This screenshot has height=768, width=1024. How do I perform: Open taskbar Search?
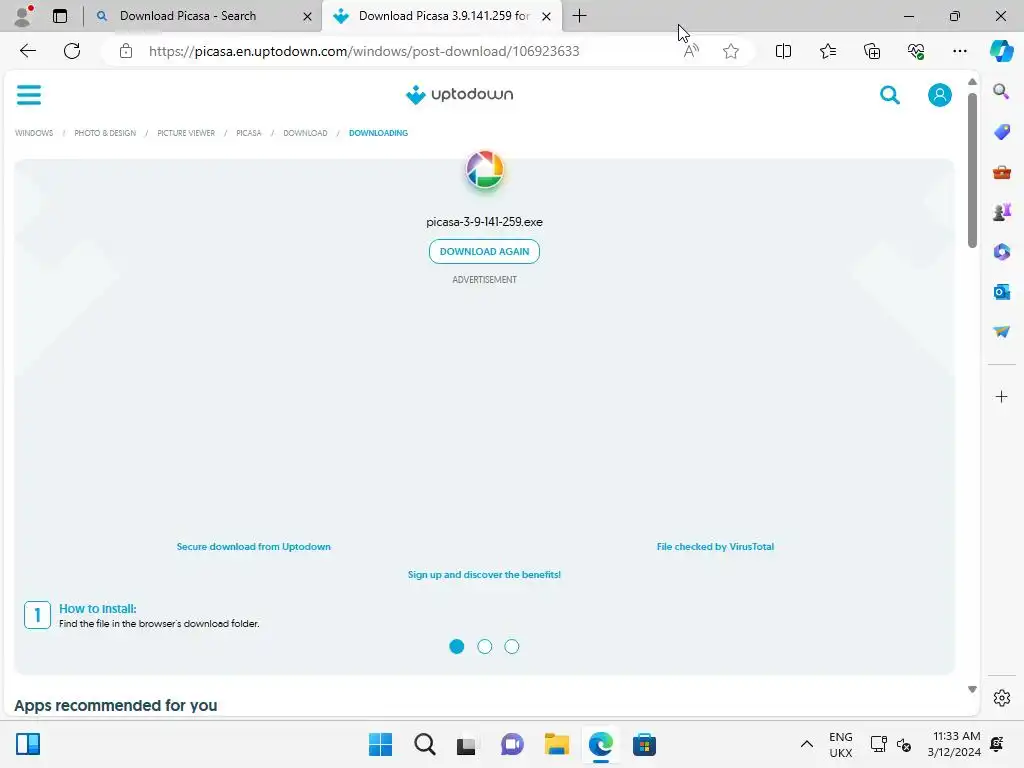coord(424,744)
